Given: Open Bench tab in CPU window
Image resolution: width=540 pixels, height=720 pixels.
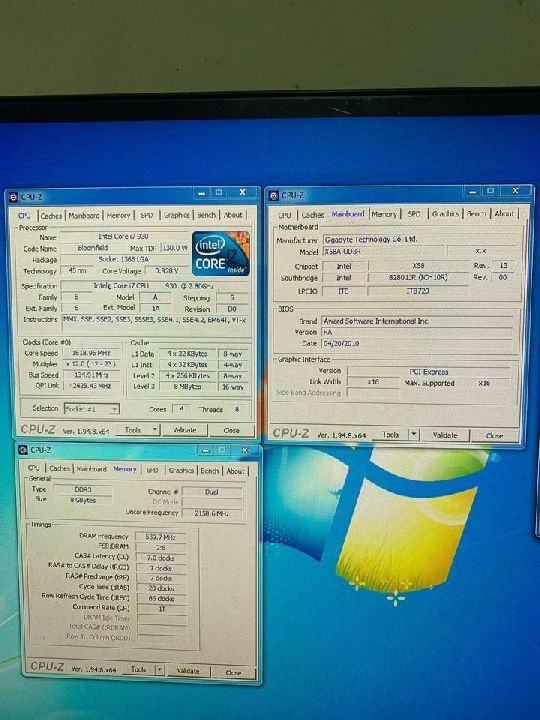Looking at the screenshot, I should (207, 215).
